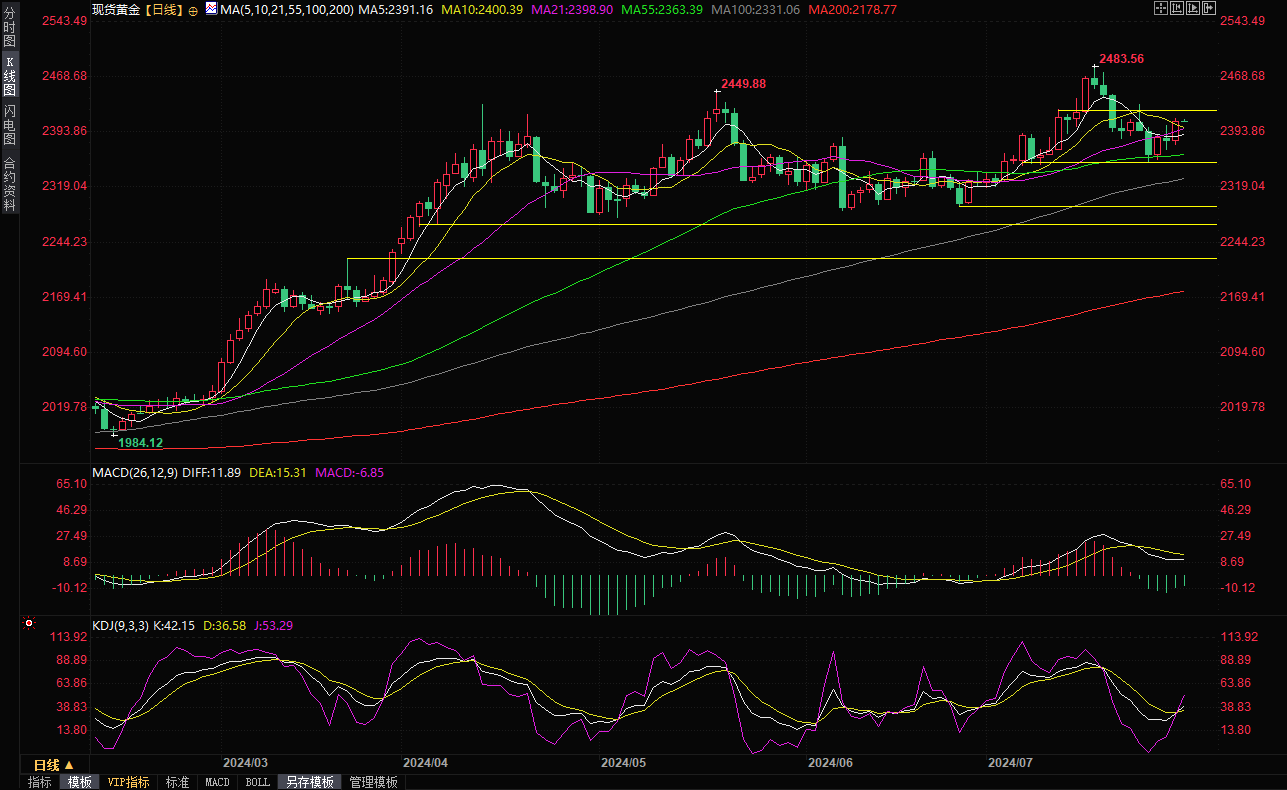Screen dimensions: 1287x790
Task: Open 管理模板 template manager
Action: click(373, 782)
